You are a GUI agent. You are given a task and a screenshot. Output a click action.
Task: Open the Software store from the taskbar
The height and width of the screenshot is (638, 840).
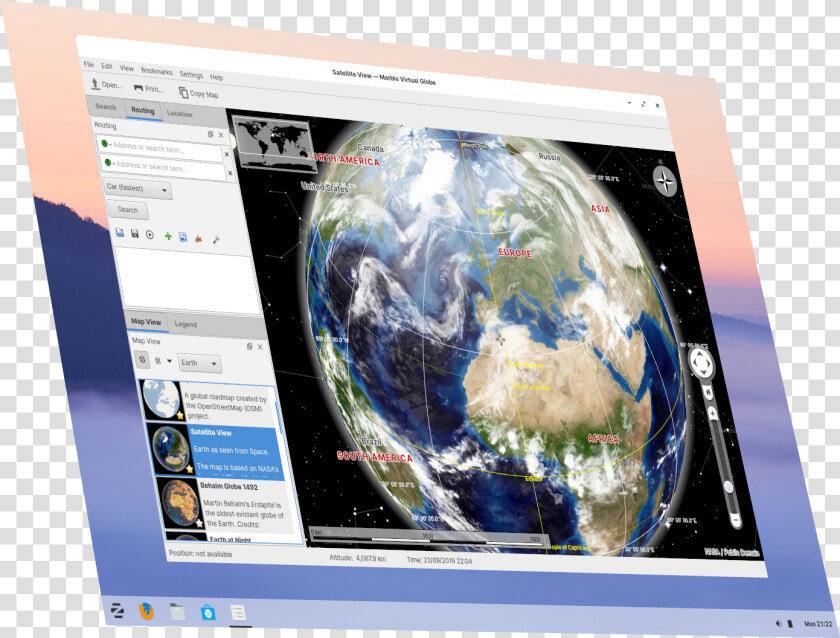pyautogui.click(x=208, y=612)
